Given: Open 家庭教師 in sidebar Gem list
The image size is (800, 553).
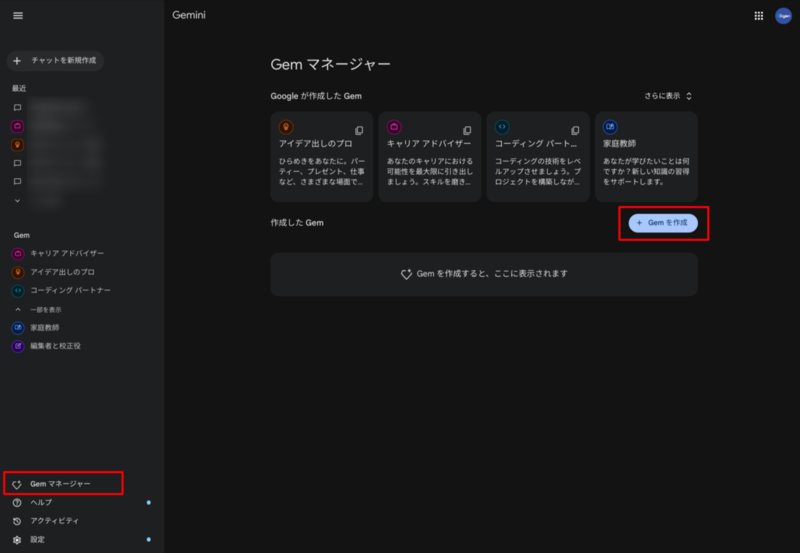Looking at the screenshot, I should (x=44, y=328).
